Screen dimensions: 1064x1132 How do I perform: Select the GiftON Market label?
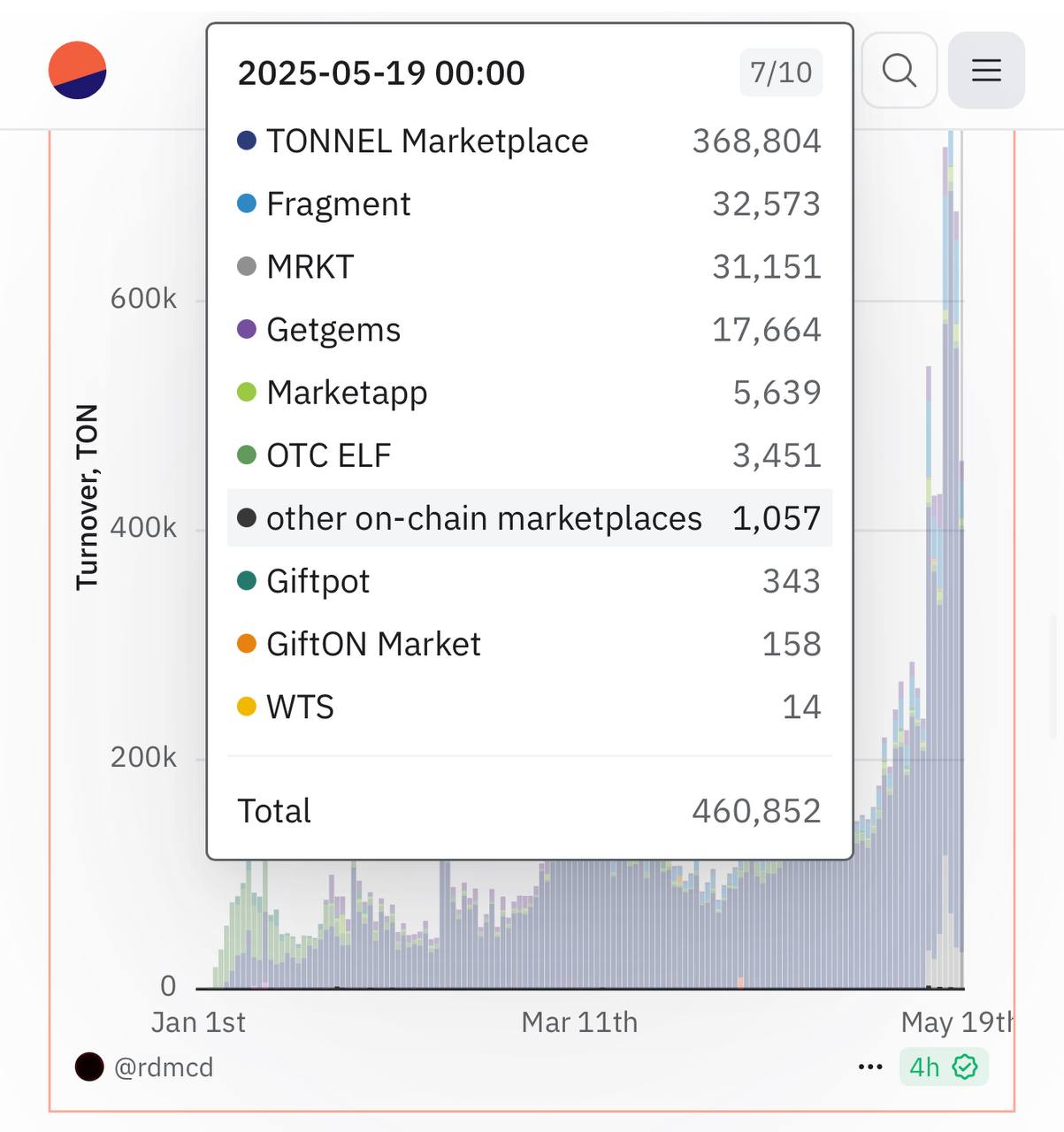click(x=373, y=644)
